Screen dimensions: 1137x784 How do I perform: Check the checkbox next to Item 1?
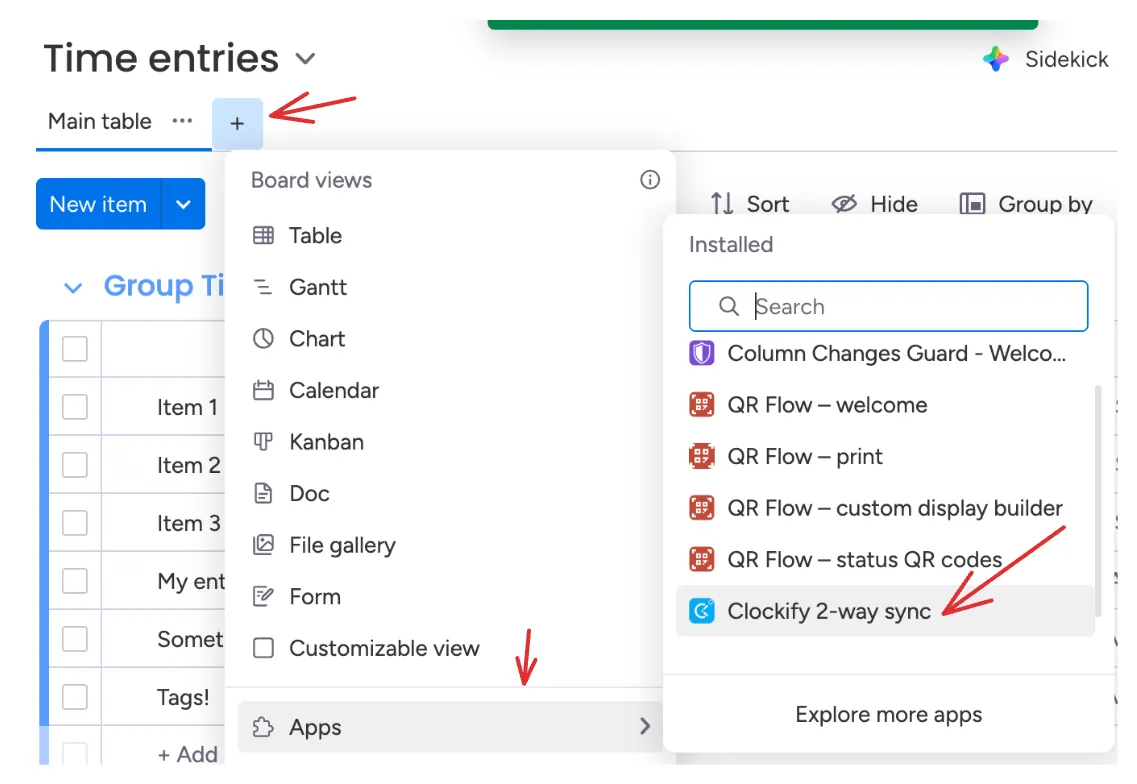[x=76, y=407]
